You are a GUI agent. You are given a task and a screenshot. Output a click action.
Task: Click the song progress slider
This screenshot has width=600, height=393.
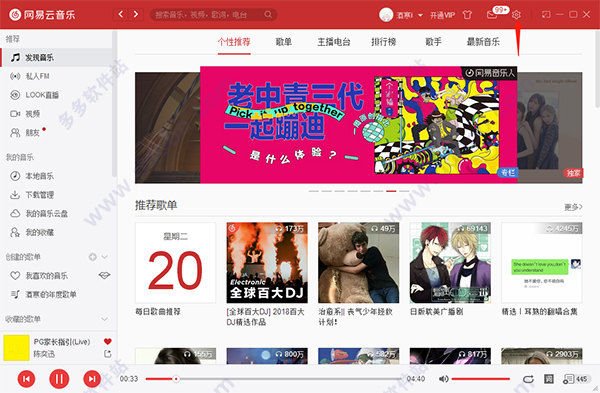pos(273,379)
